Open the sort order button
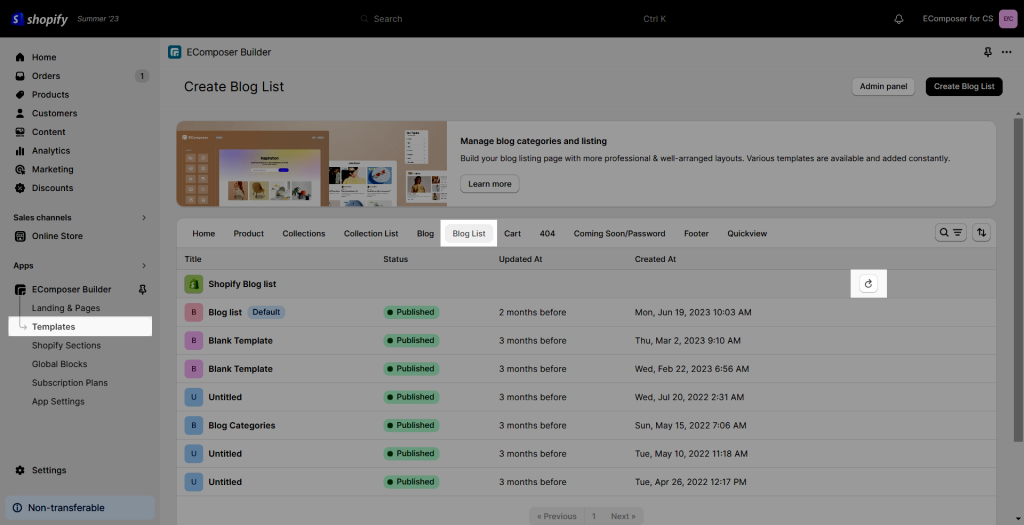1024x525 pixels. click(982, 232)
